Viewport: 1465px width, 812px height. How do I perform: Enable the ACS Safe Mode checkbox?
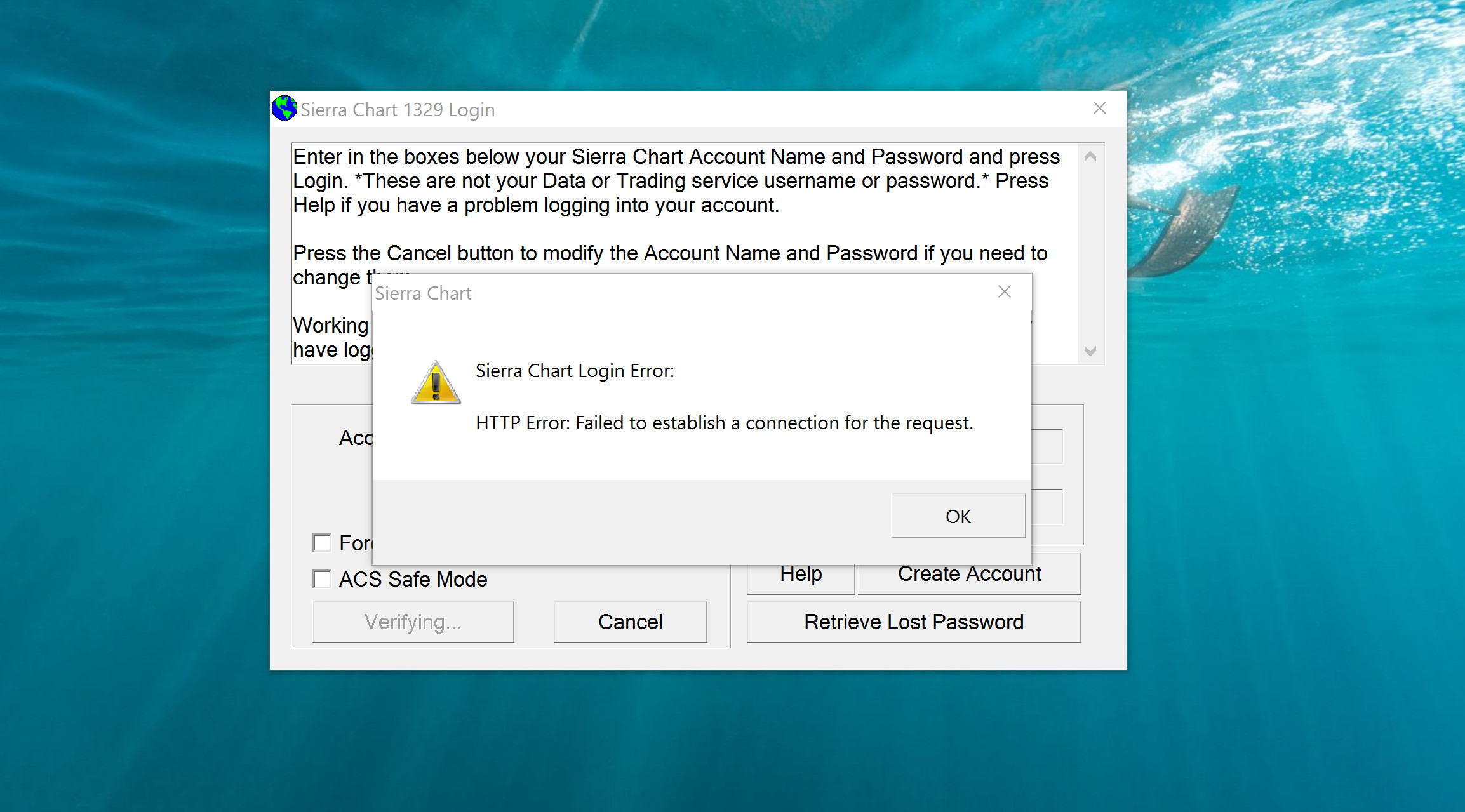[322, 579]
